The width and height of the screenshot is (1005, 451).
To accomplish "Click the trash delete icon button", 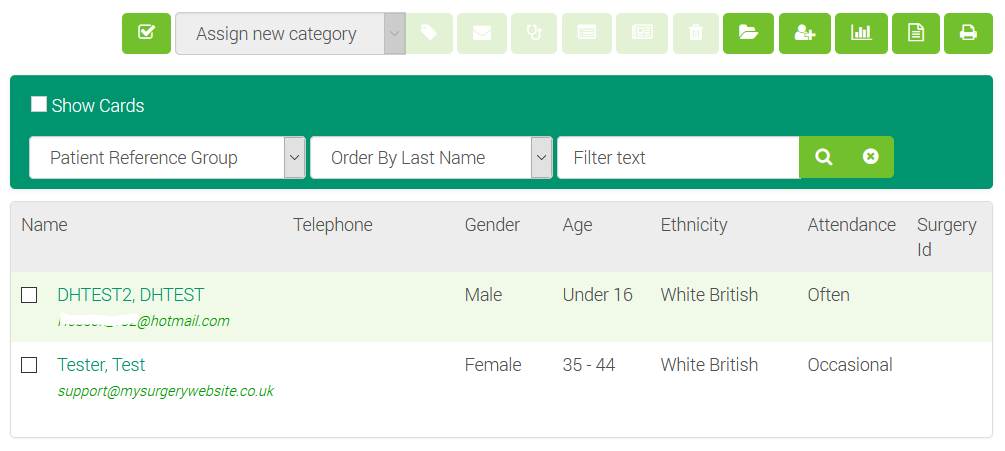I will point(696,33).
